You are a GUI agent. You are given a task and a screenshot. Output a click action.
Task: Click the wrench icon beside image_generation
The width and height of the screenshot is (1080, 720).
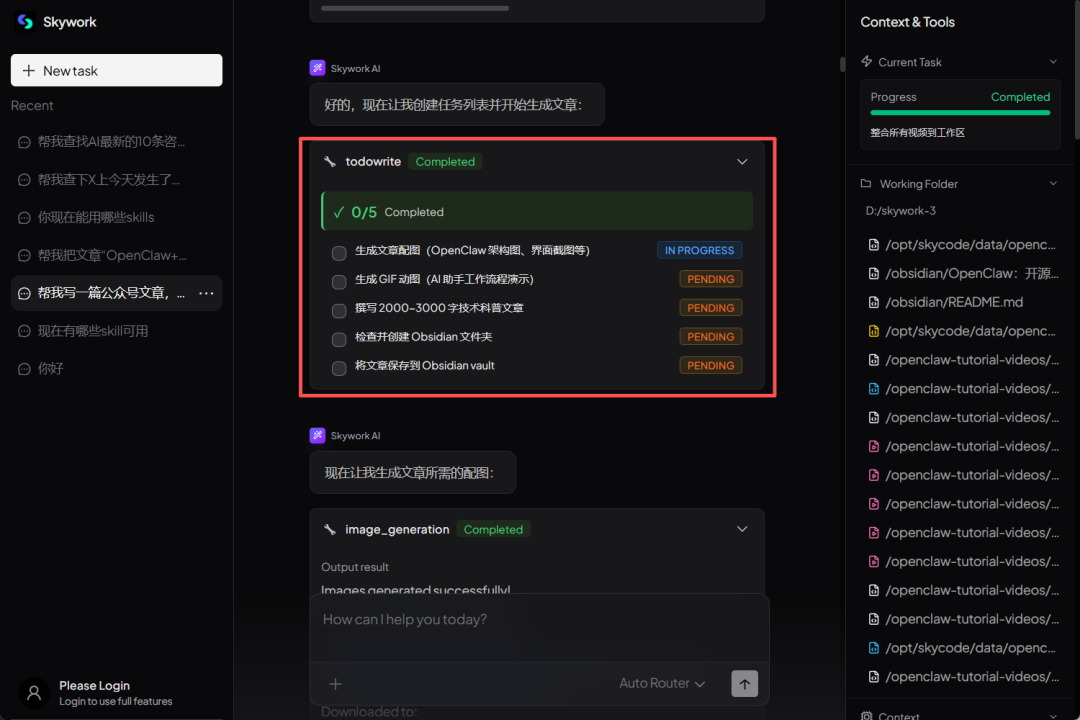[330, 530]
